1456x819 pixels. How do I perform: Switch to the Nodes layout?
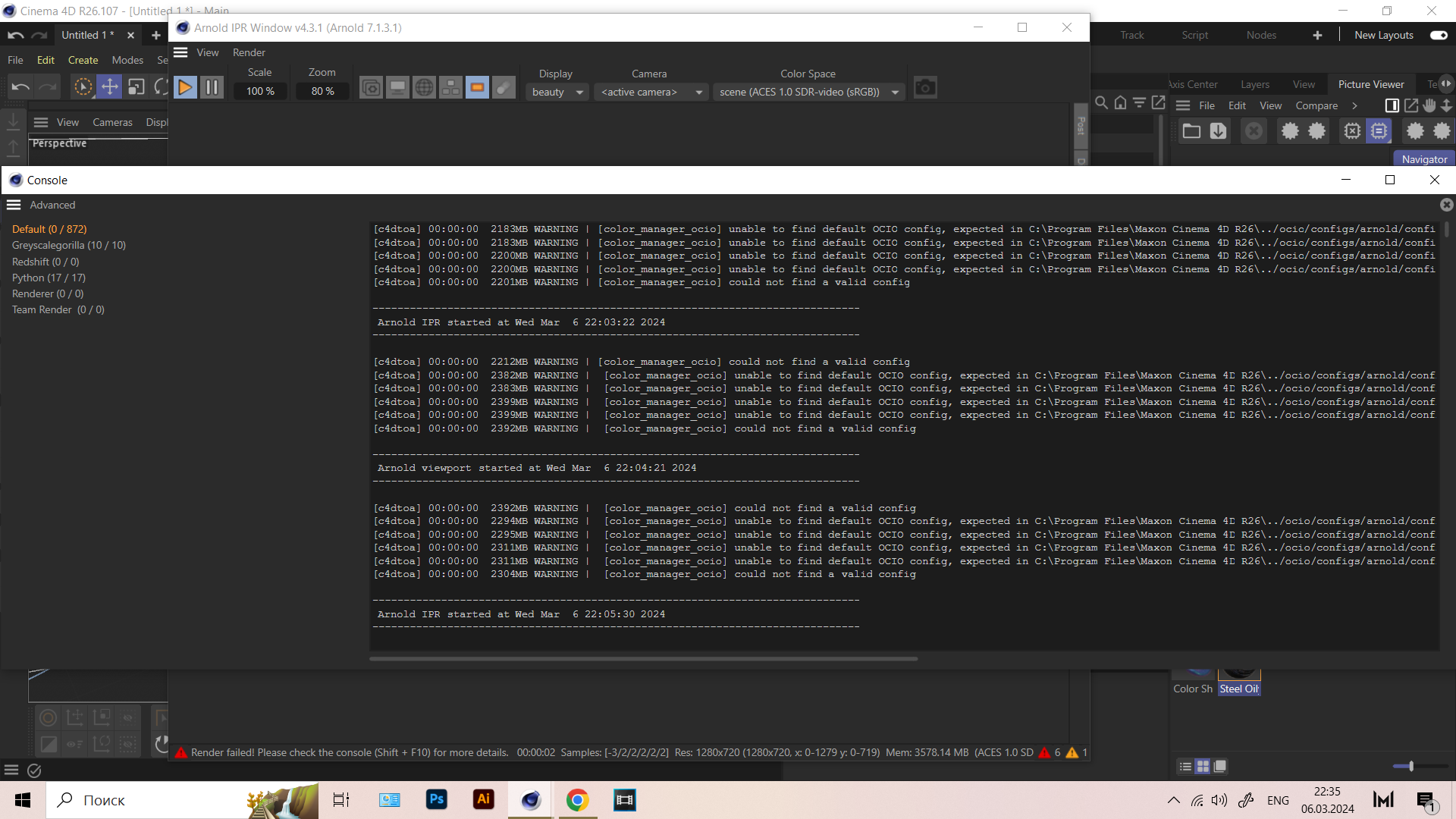[x=1261, y=35]
